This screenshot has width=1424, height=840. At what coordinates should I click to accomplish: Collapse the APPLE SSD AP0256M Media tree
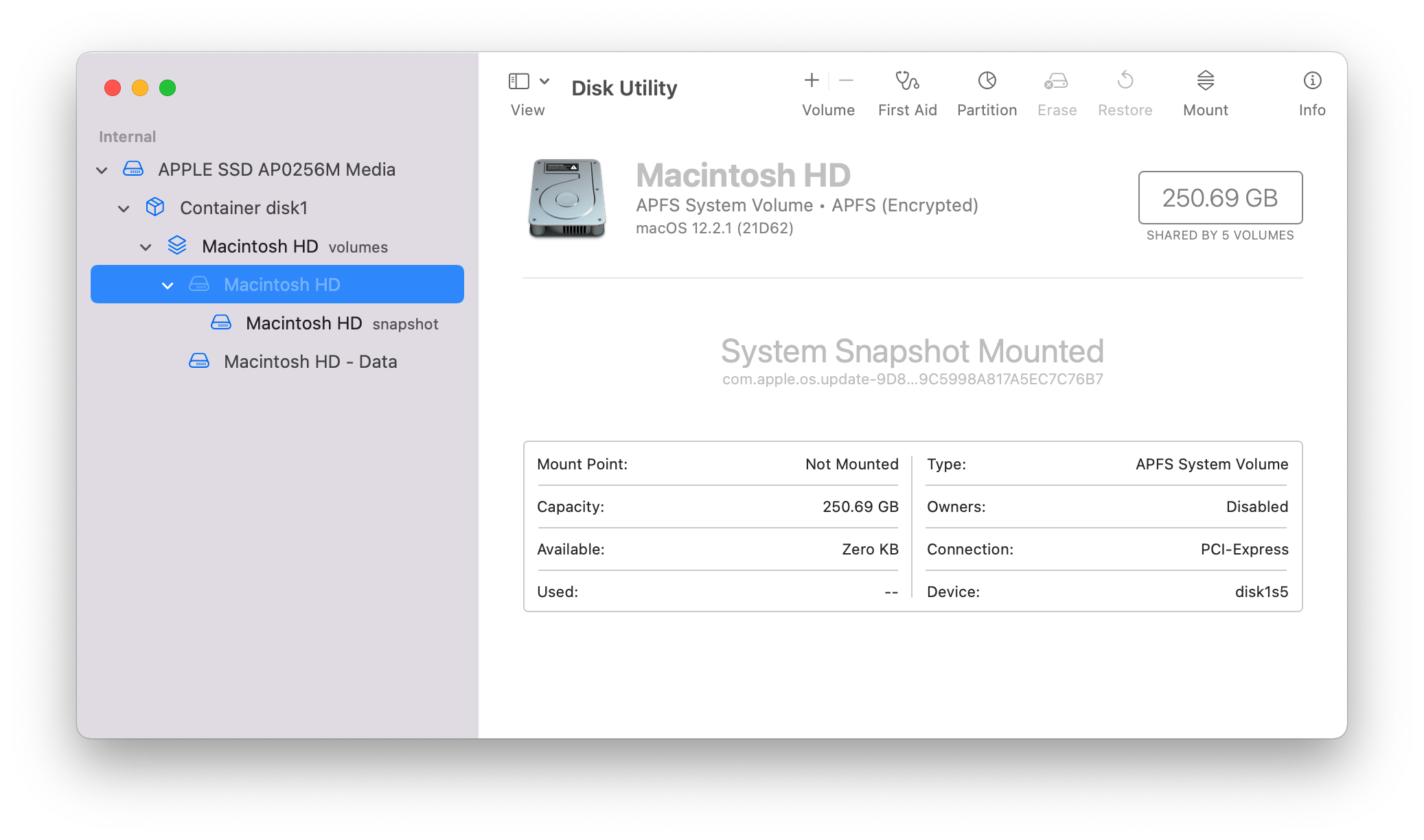(102, 170)
